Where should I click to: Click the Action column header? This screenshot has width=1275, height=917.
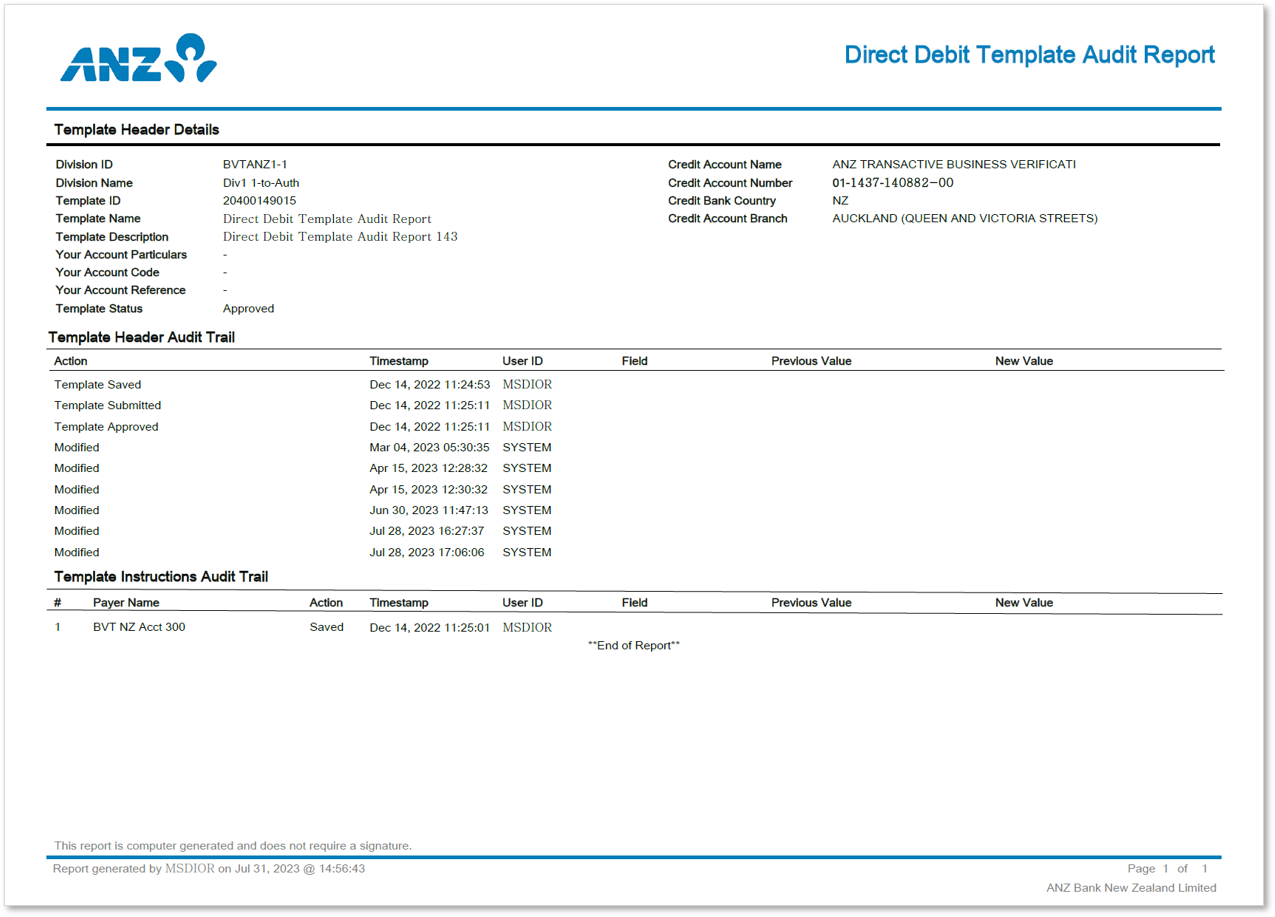coord(70,361)
